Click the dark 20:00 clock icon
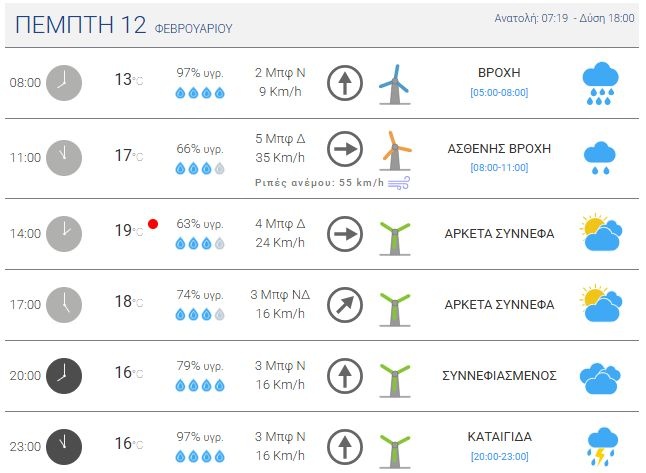 pyautogui.click(x=64, y=375)
